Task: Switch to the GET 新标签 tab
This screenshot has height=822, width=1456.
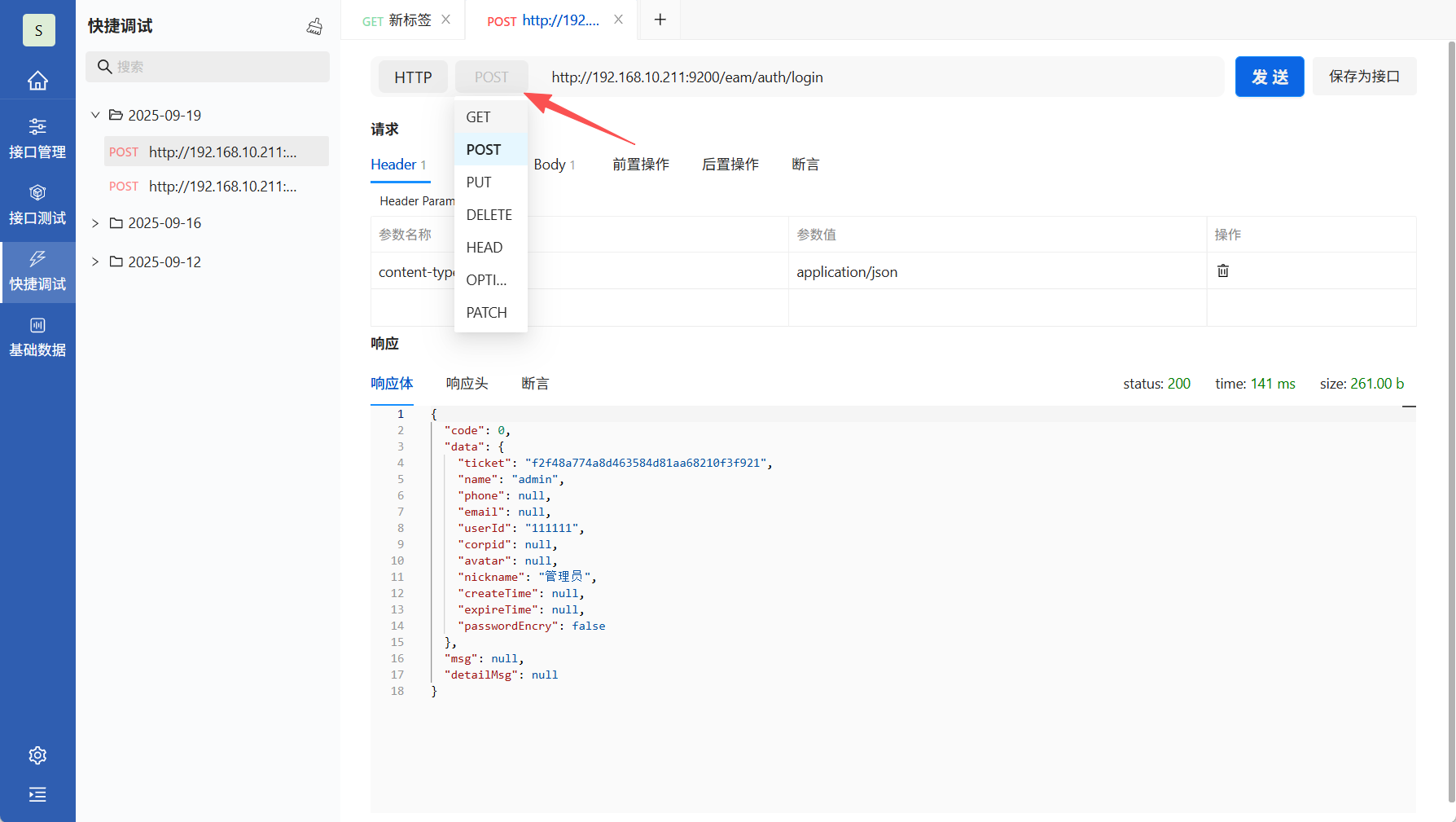Action: [x=397, y=20]
